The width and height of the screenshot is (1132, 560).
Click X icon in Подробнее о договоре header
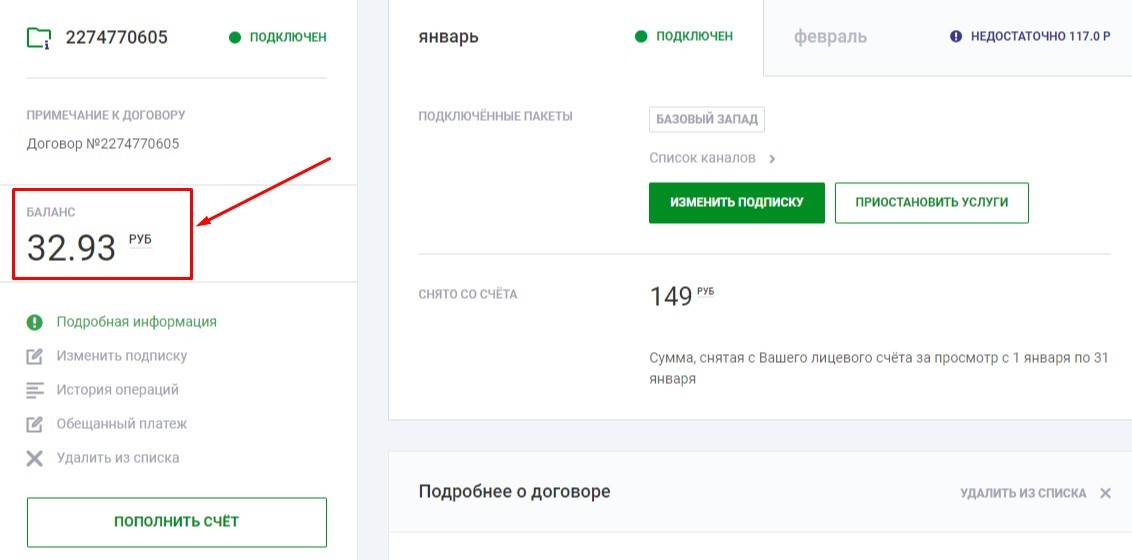coord(1105,494)
